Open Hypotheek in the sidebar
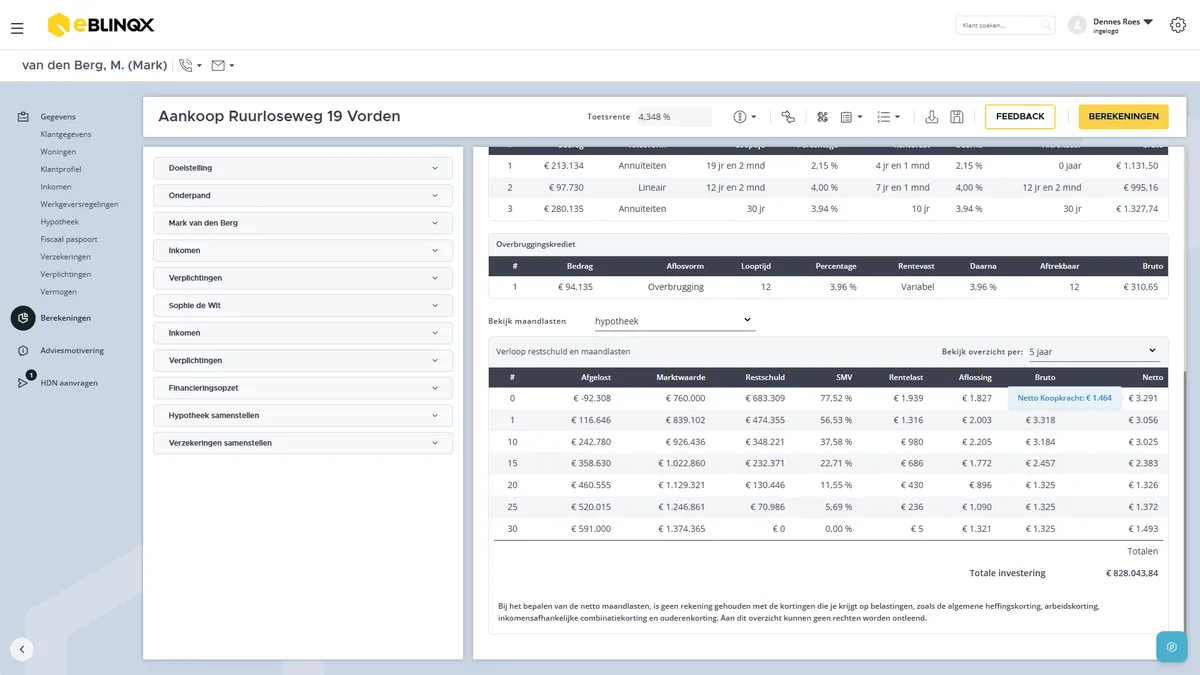 60,222
